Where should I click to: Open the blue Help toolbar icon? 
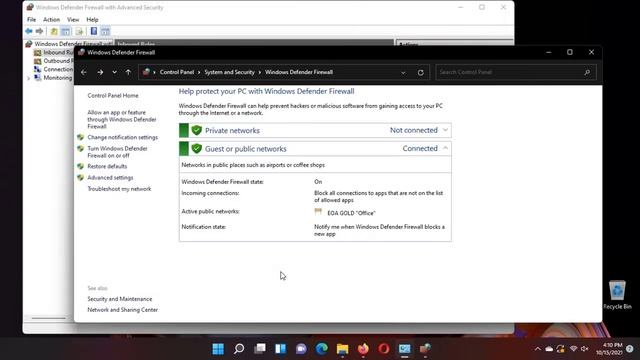[x=93, y=31]
